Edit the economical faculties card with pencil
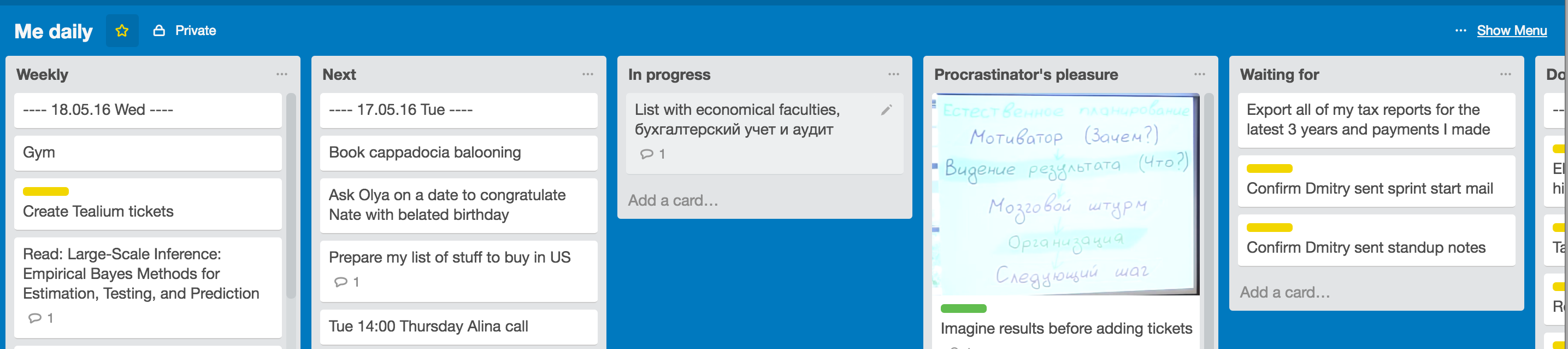The width and height of the screenshot is (1568, 349). (x=886, y=109)
